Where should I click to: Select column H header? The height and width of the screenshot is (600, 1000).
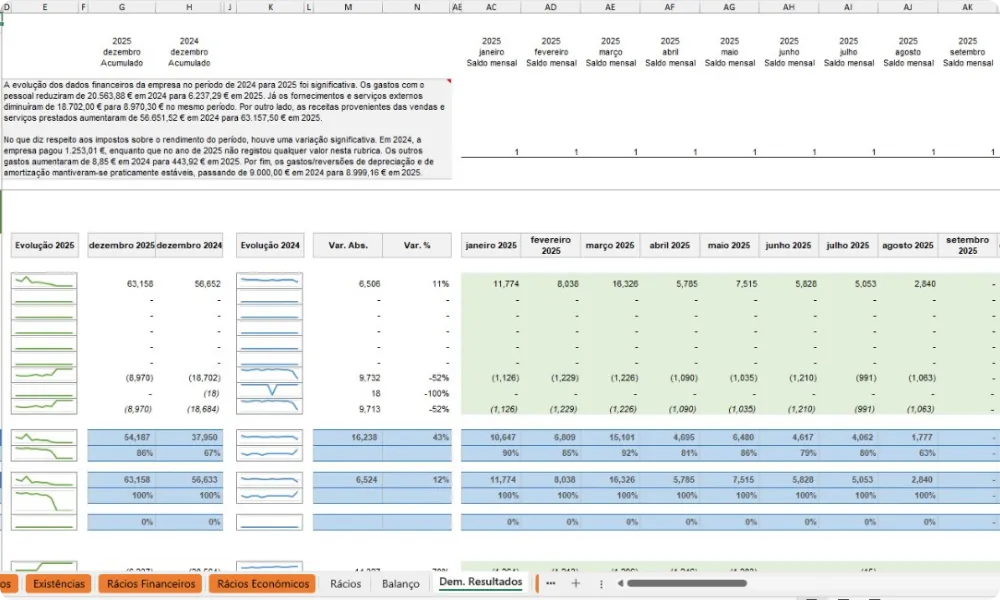(x=189, y=7)
